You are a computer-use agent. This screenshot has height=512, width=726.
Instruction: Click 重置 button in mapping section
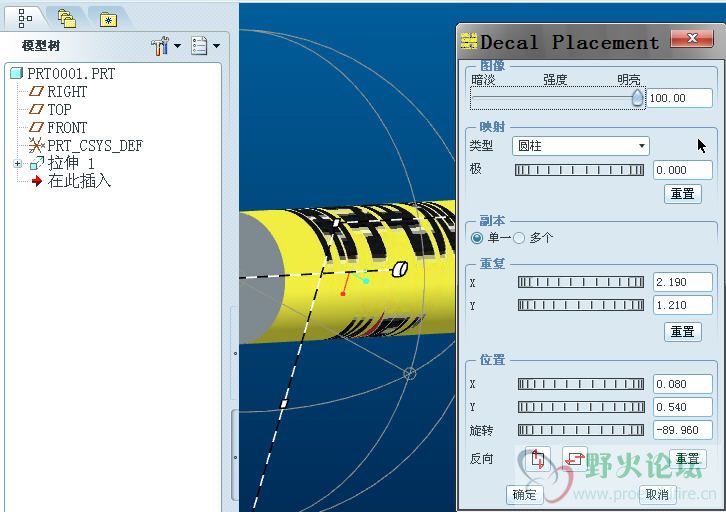point(682,194)
